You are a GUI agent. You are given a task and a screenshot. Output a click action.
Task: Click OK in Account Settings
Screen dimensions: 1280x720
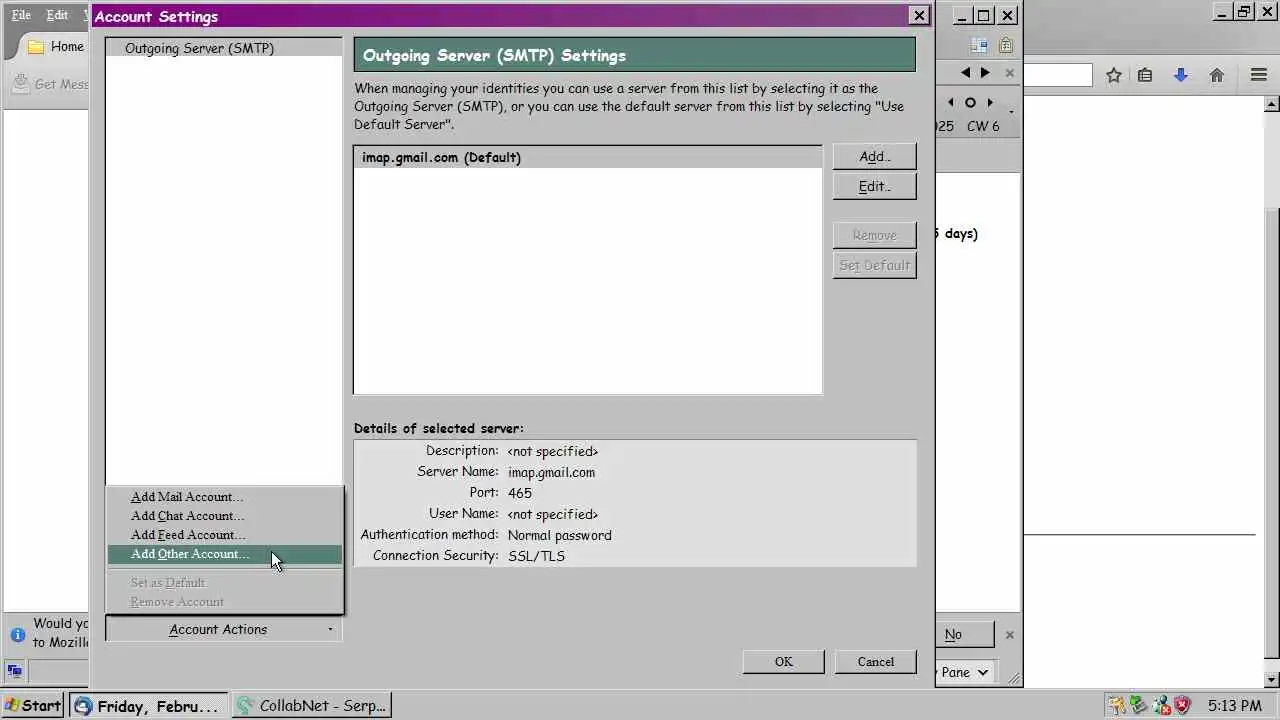pos(783,662)
